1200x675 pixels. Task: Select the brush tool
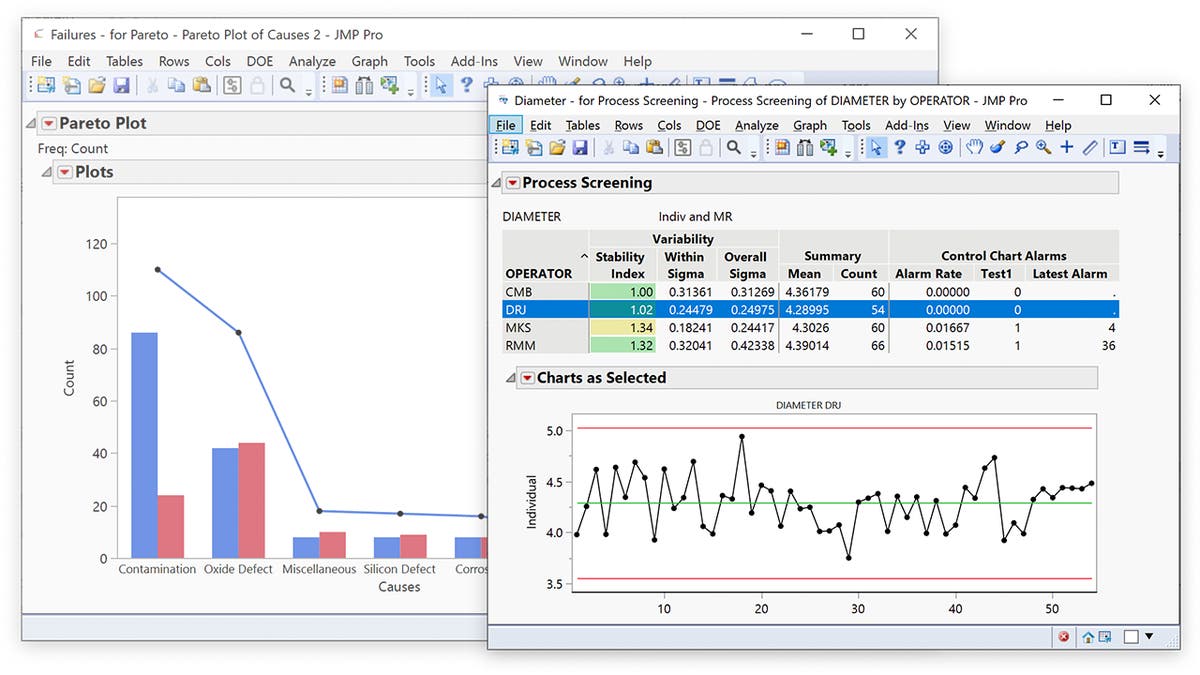996,148
